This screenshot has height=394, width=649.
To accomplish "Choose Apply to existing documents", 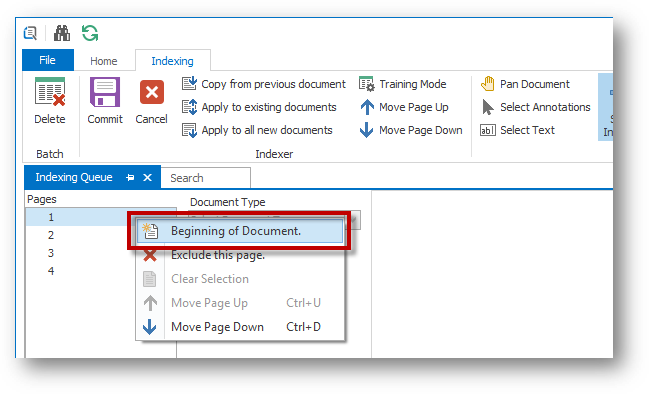I will click(259, 107).
